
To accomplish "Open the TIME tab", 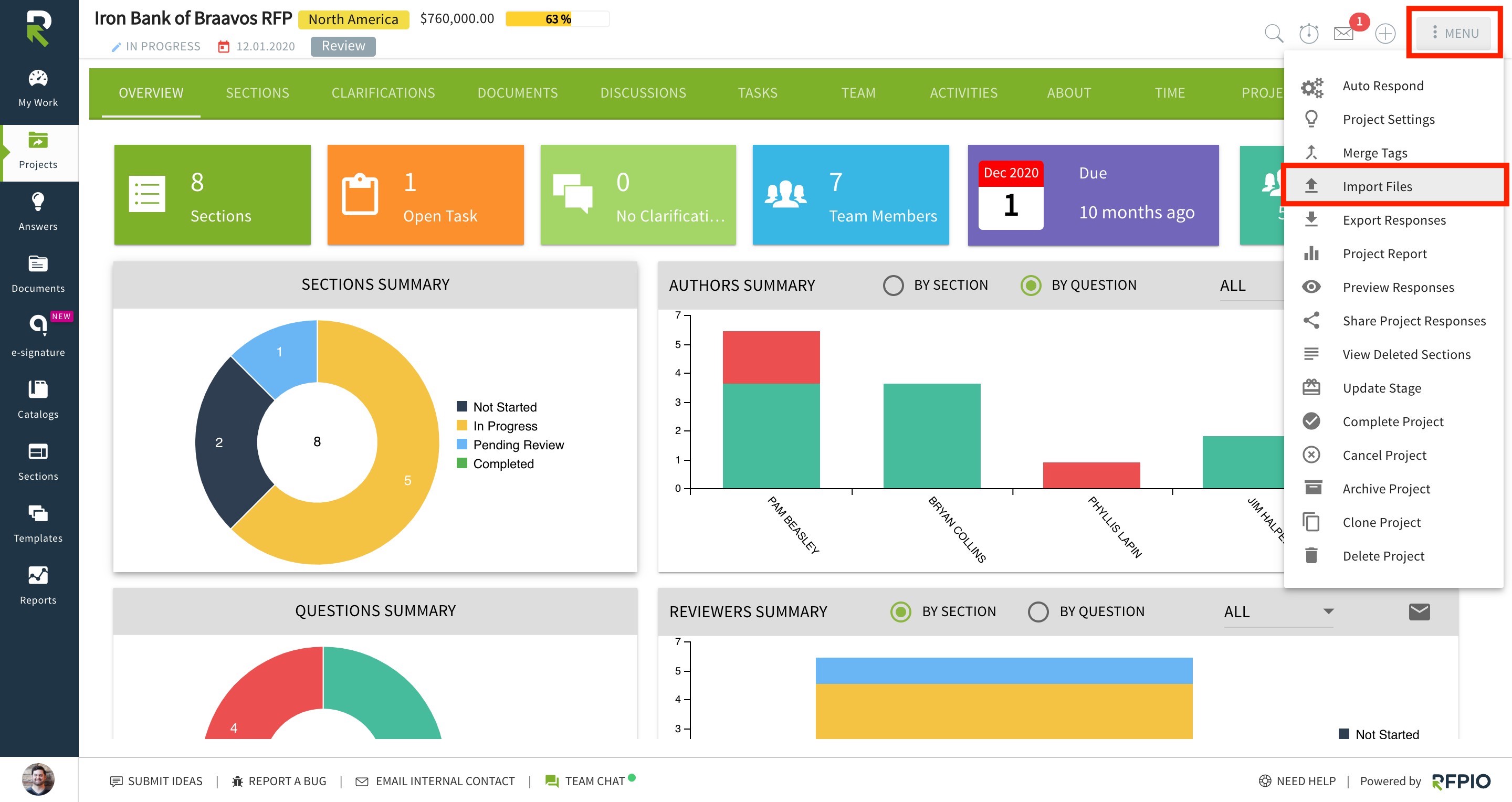I will pyautogui.click(x=1169, y=93).
